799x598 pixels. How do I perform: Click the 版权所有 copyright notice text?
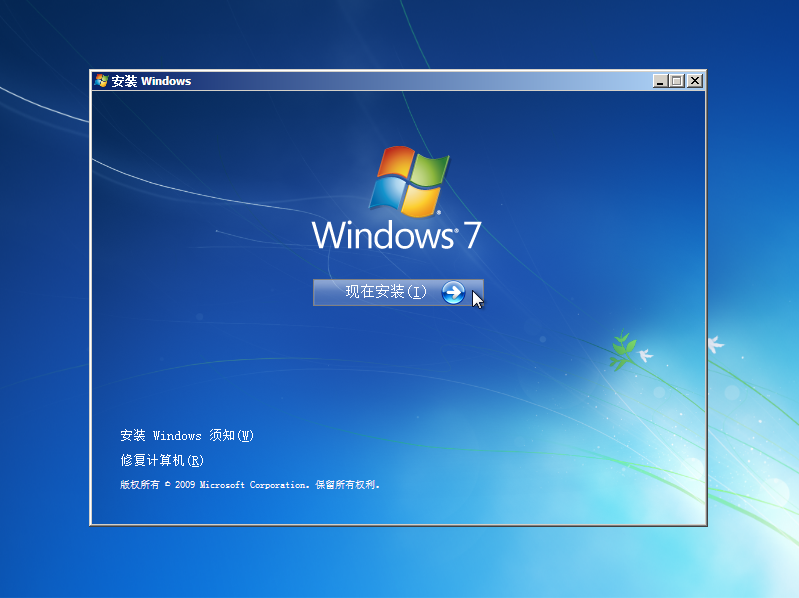pyautogui.click(x=139, y=485)
